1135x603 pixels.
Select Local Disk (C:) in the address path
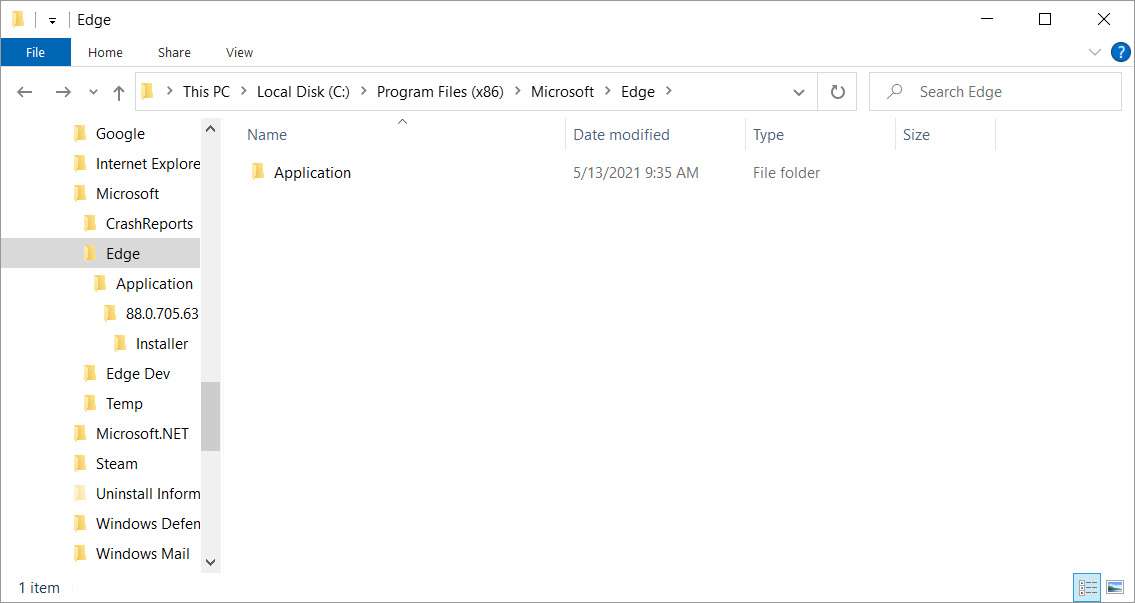(303, 92)
